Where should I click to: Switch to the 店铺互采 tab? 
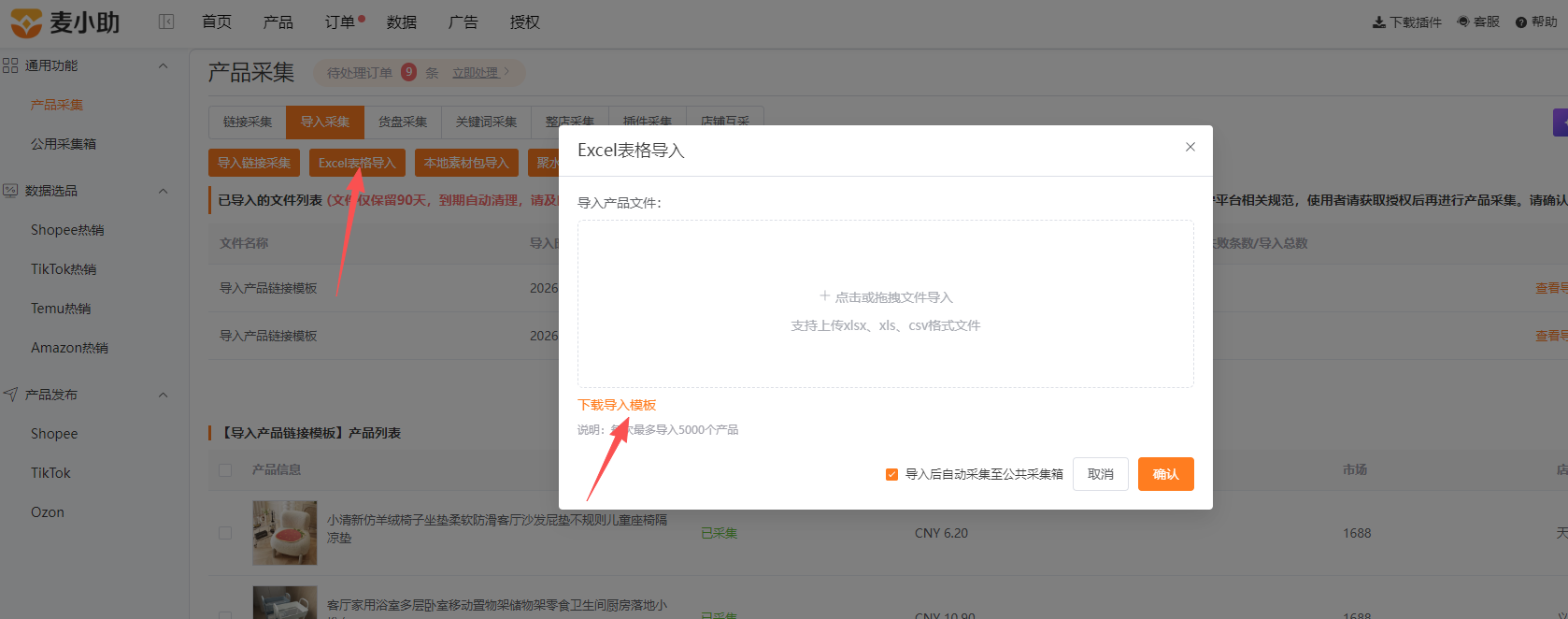coord(725,122)
